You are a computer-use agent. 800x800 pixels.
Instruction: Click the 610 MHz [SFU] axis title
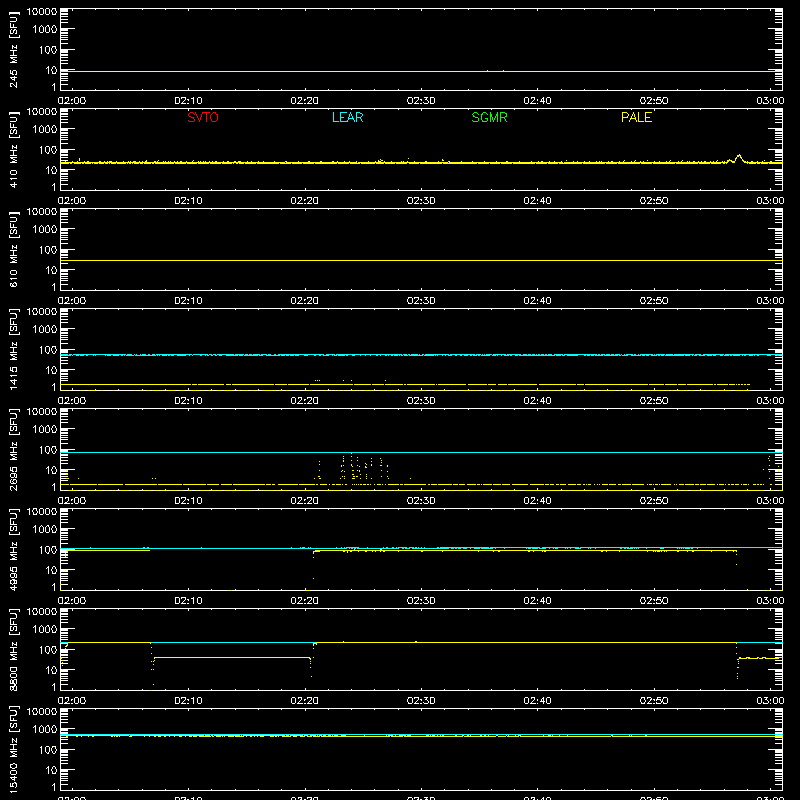13,250
